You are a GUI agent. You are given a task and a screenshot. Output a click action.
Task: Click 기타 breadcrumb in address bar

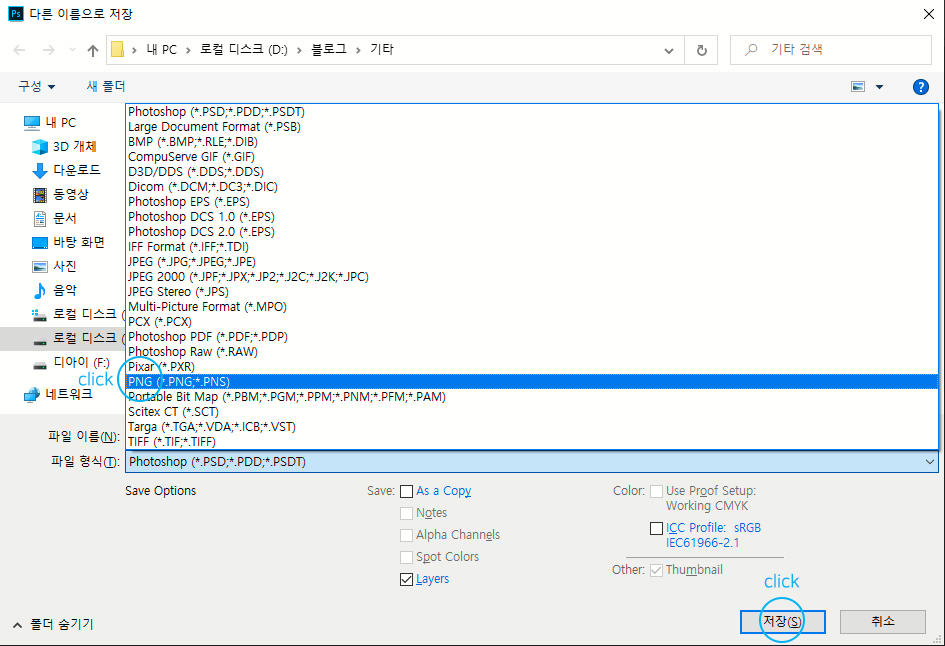381,49
